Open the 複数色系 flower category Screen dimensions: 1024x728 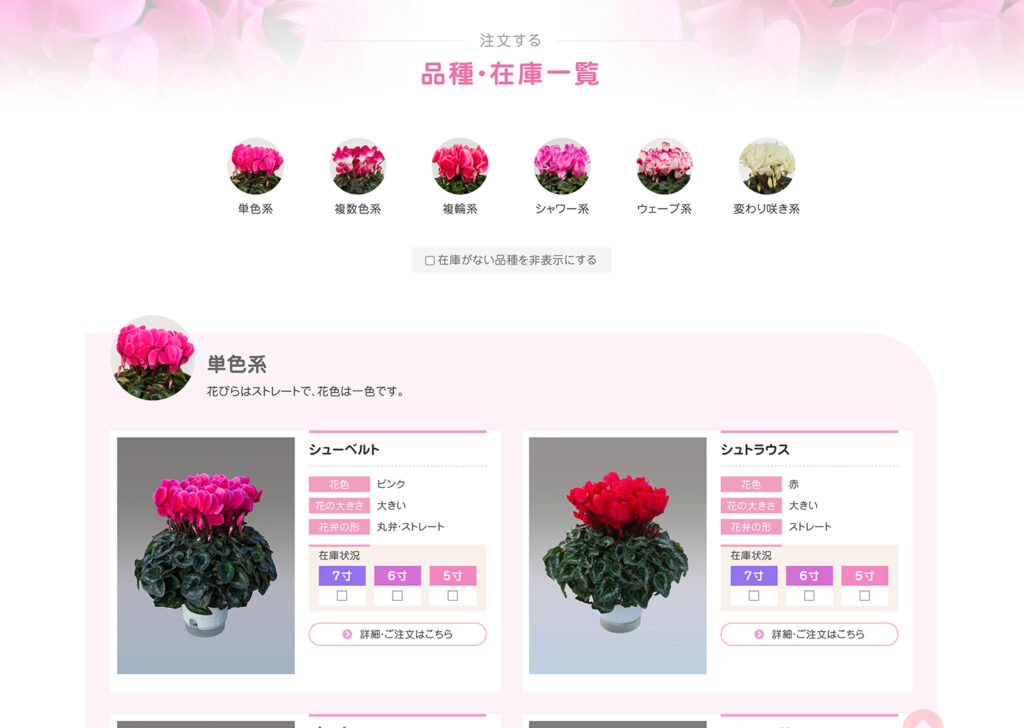357,166
